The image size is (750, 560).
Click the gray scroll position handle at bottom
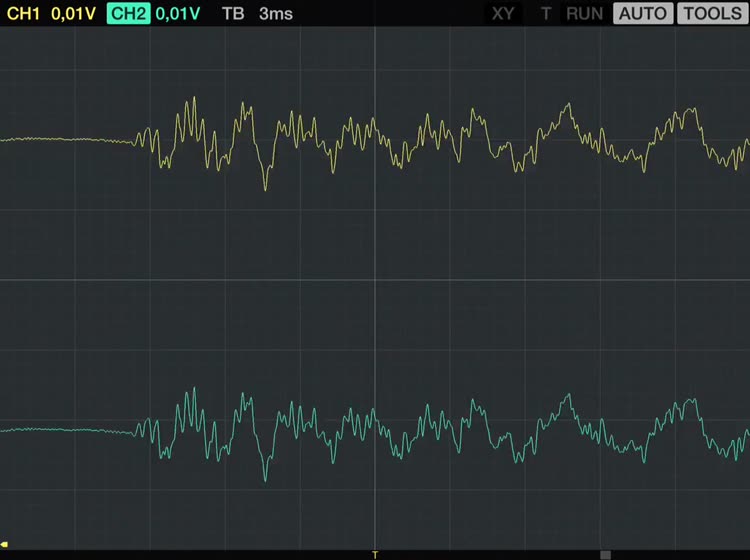tap(606, 555)
